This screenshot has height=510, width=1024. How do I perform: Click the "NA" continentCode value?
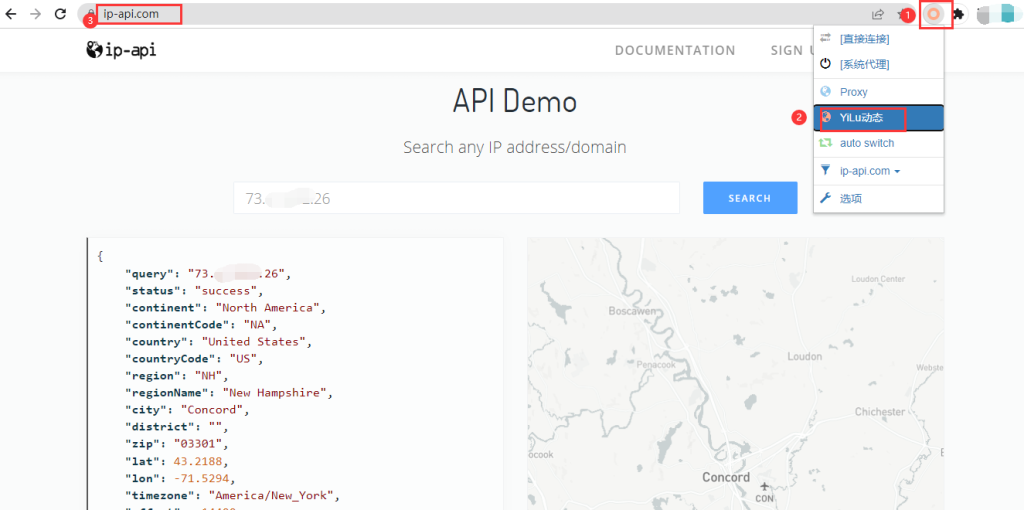pos(257,325)
